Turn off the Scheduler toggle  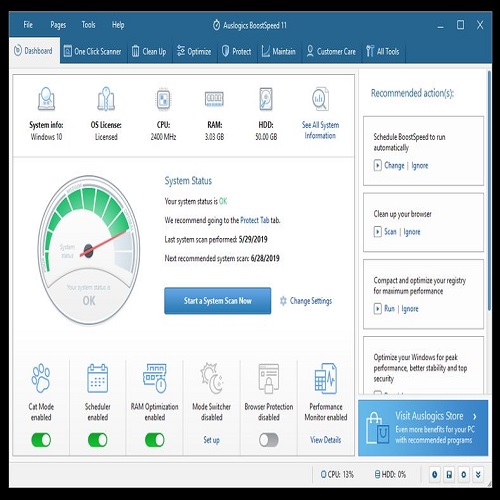[x=98, y=440]
